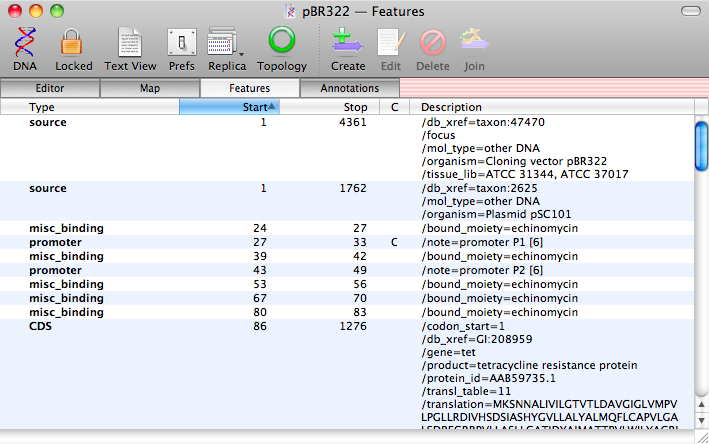709x444 pixels.
Task: Click /gene=tet description line
Action: (448, 352)
